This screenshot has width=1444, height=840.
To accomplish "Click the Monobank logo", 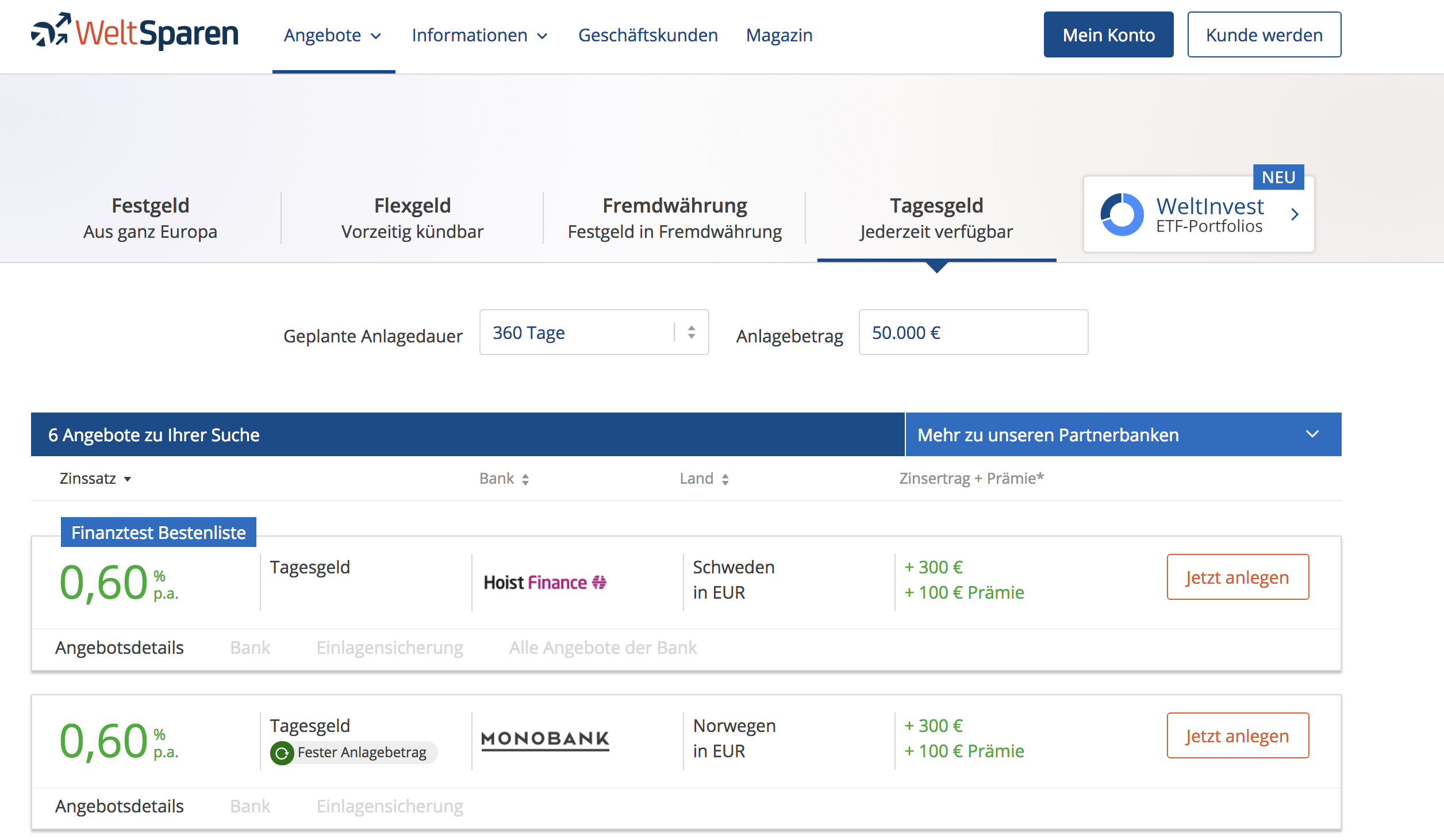I will pyautogui.click(x=545, y=741).
